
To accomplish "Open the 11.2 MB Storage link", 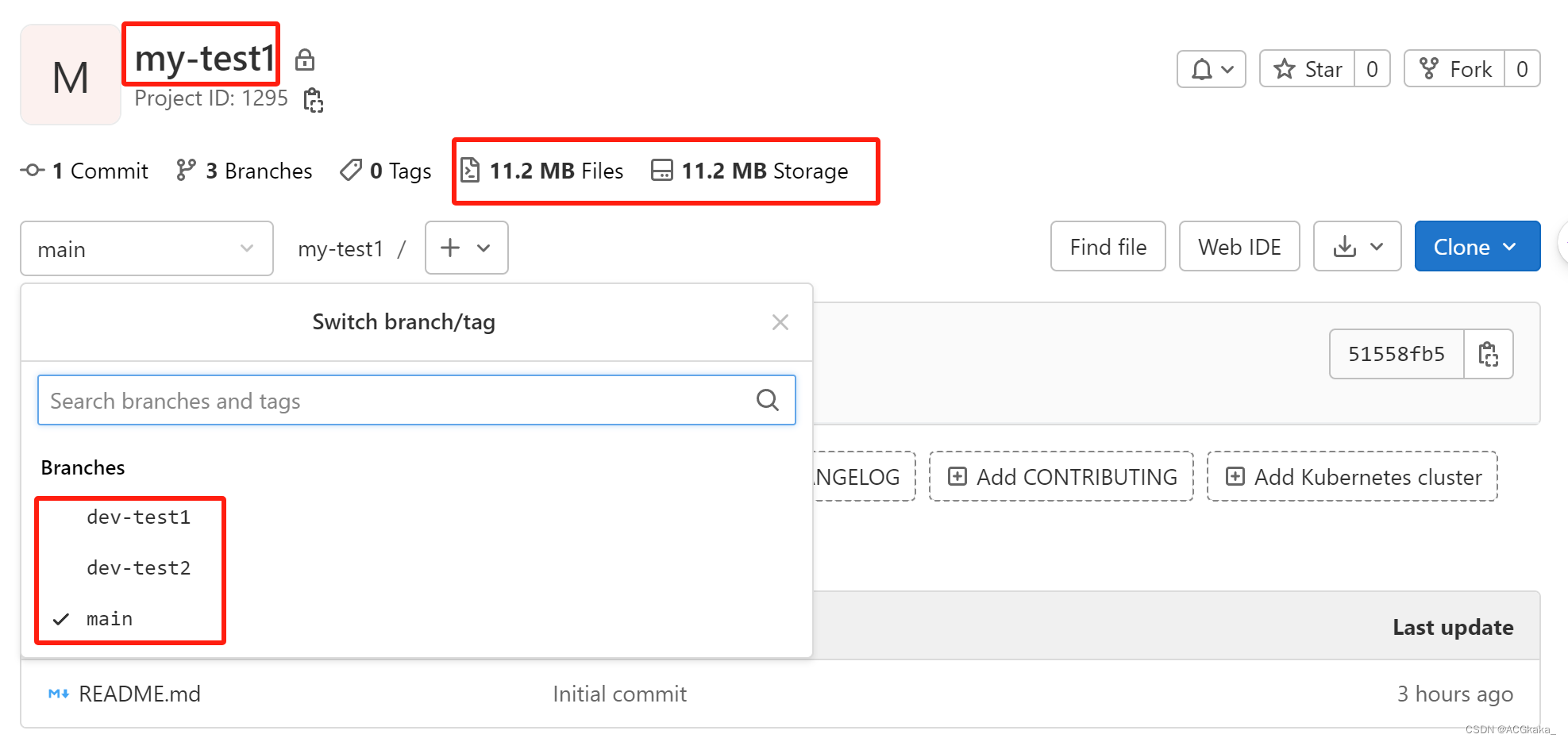I will click(x=749, y=171).
